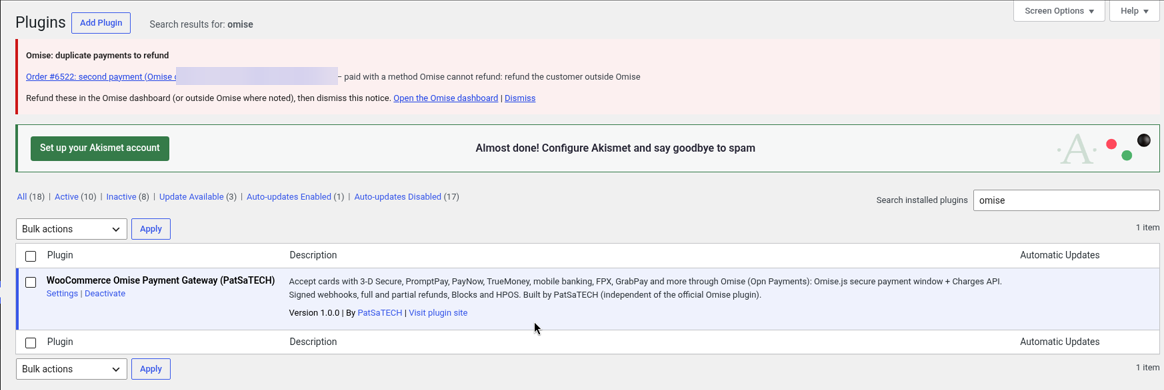1164x390 pixels.
Task: Click the Omise duplicate payments notice heading
Action: pyautogui.click(x=97, y=55)
